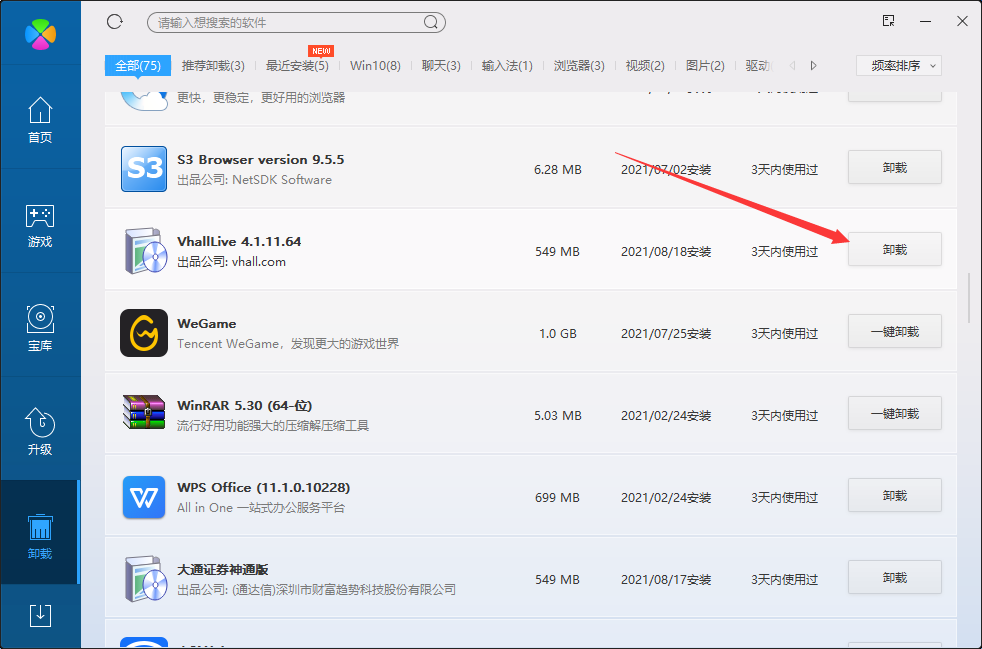Screen dimensions: 982x649
Task: Click the 大通证券神通版 app icon
Action: point(146,579)
